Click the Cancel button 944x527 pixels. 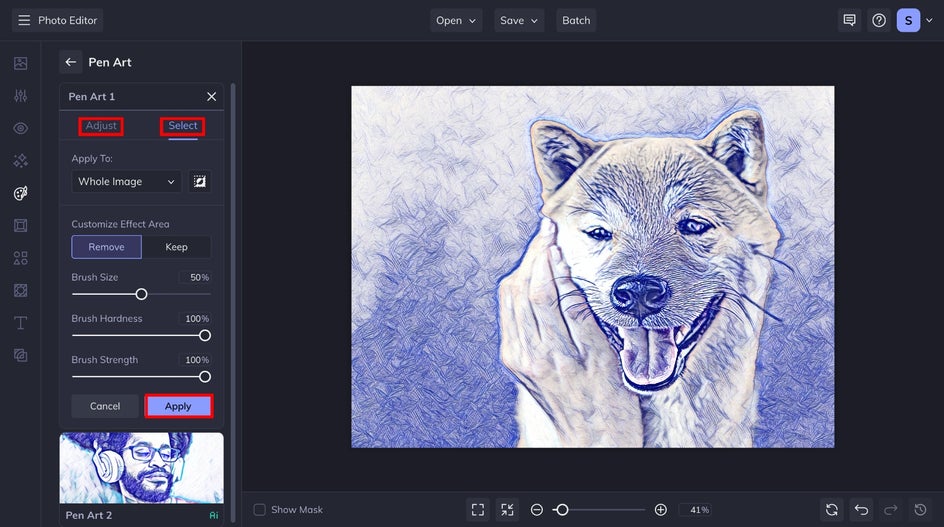click(105, 406)
